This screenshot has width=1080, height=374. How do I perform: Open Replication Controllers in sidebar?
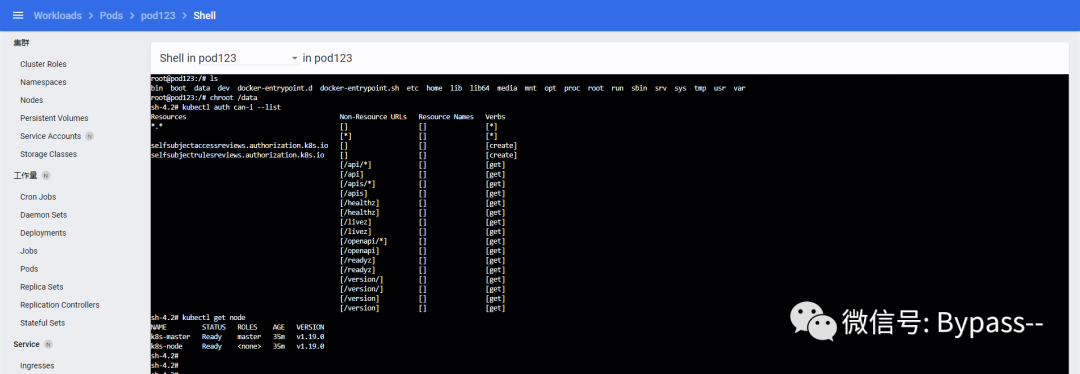tap(60, 304)
